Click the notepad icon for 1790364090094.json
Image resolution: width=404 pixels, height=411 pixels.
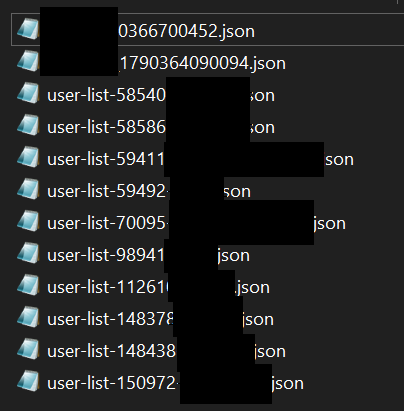pyautogui.click(x=28, y=61)
